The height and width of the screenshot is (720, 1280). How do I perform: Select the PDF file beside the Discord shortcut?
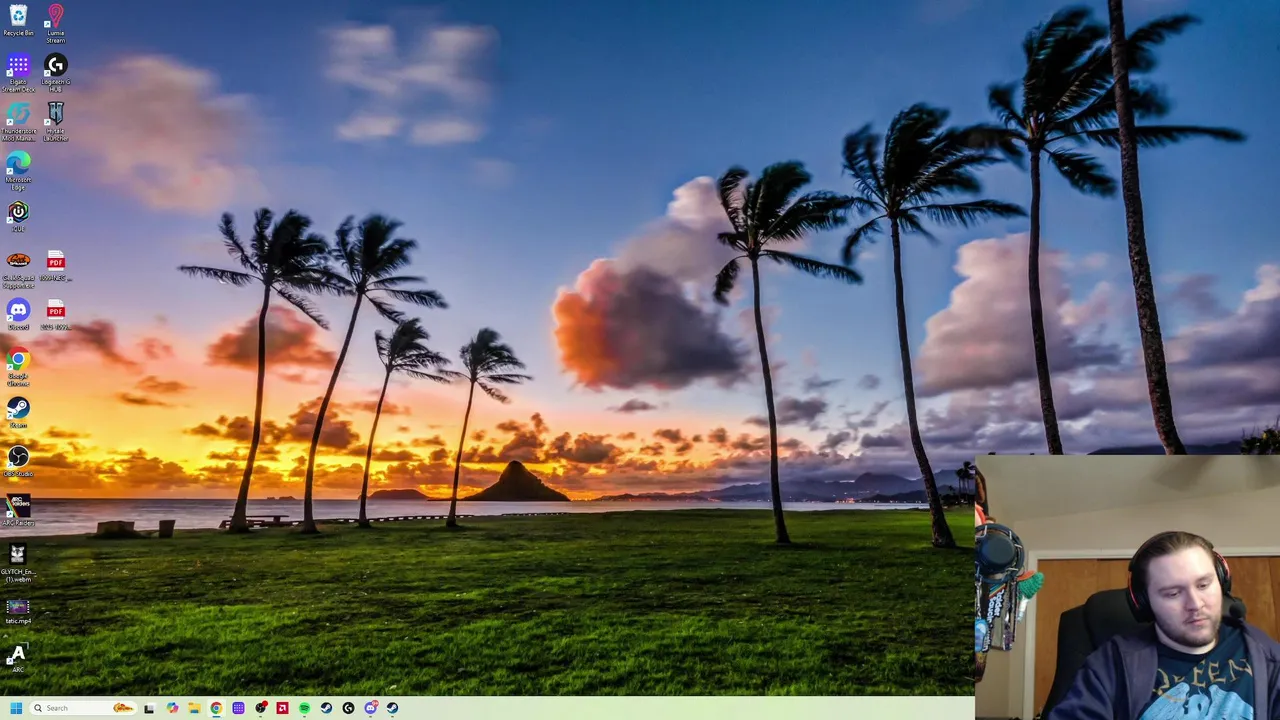55,315
